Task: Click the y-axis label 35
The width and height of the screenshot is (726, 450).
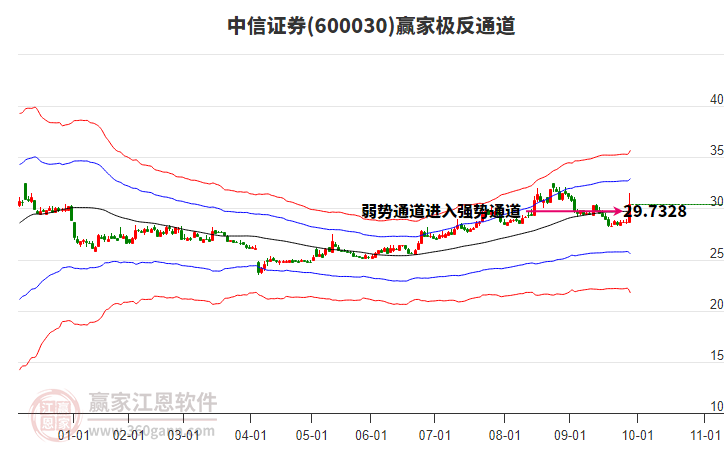Action: (x=717, y=150)
